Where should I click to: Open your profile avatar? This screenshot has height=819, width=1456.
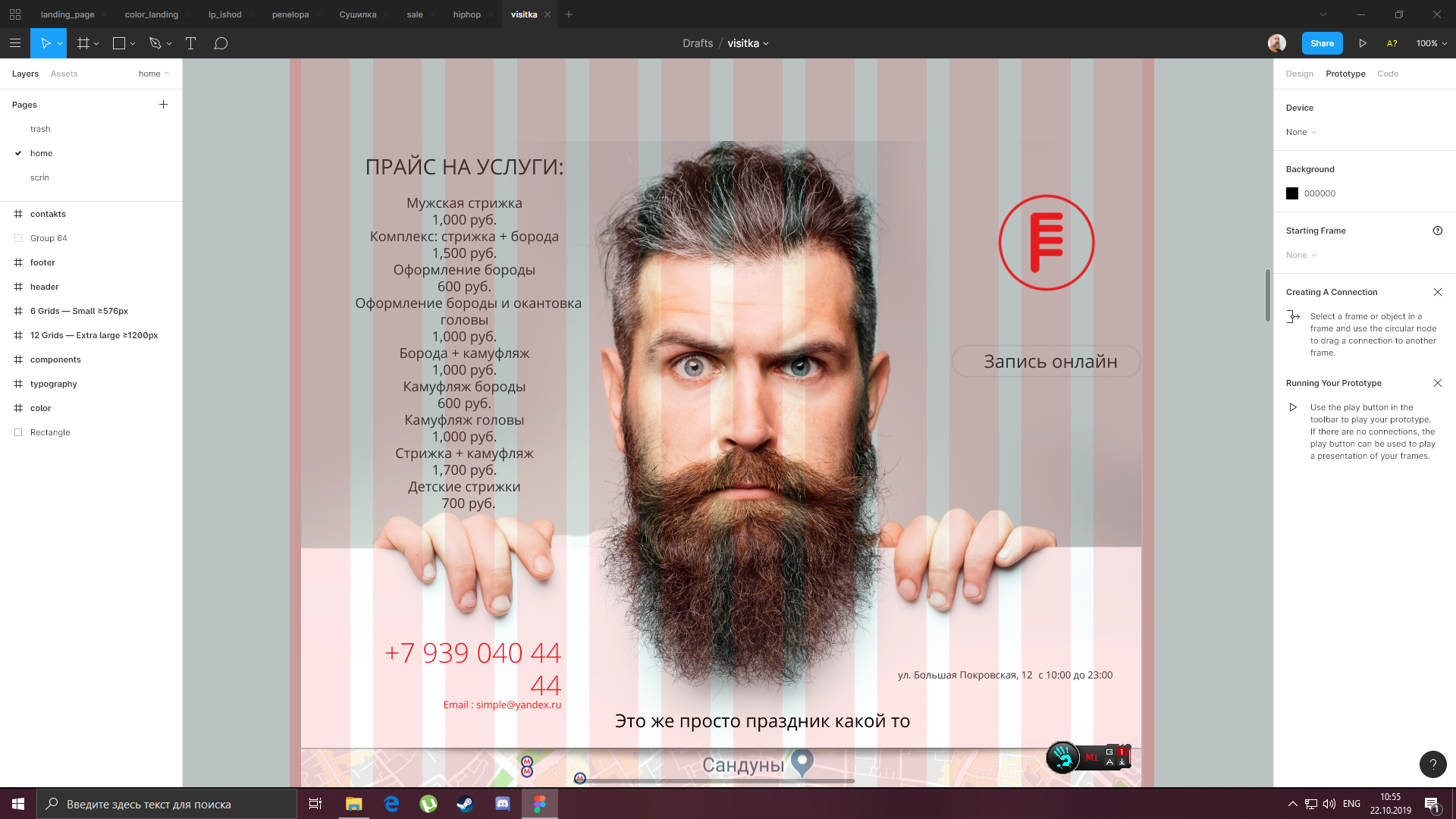1277,43
